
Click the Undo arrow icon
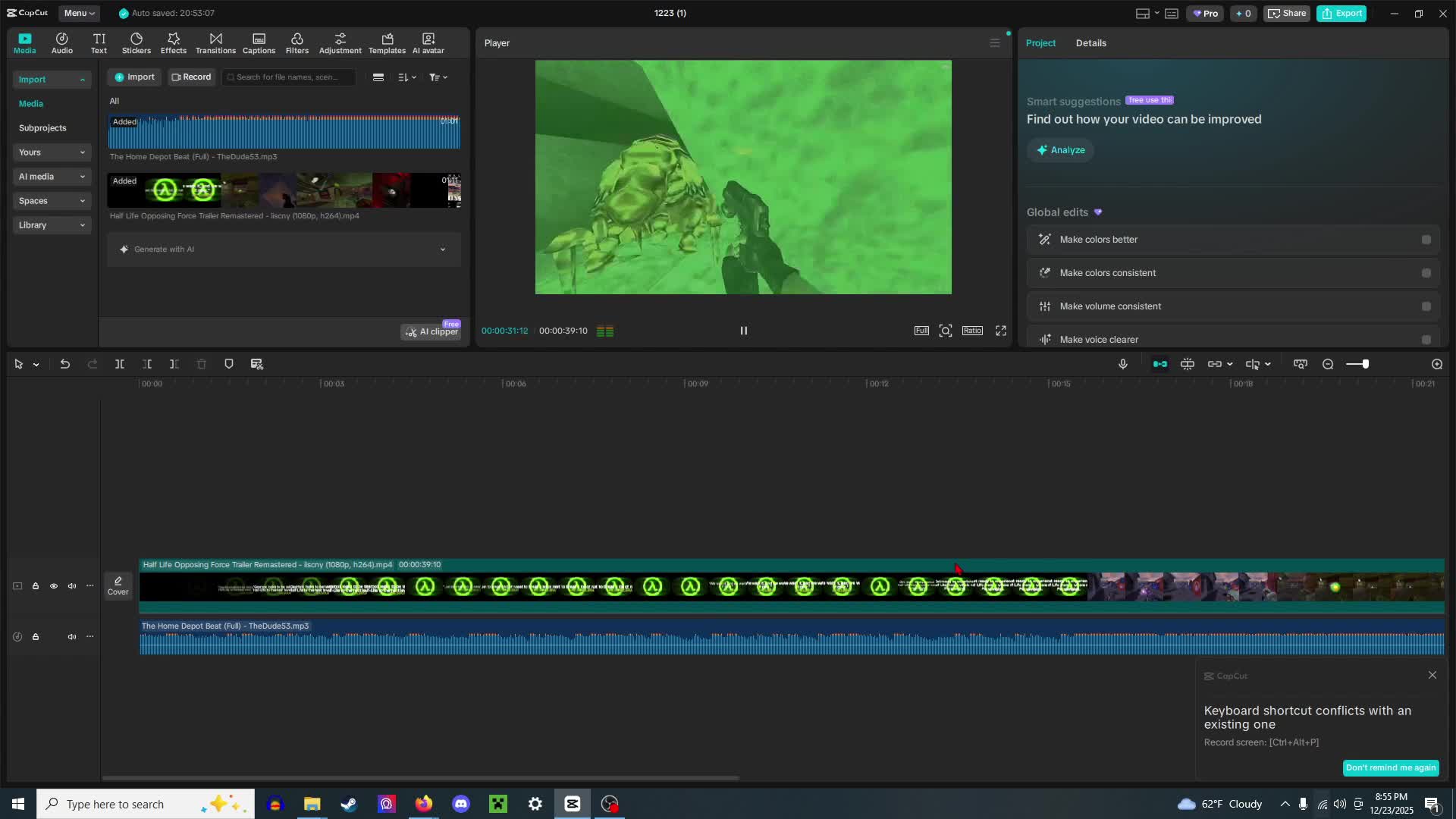point(65,365)
